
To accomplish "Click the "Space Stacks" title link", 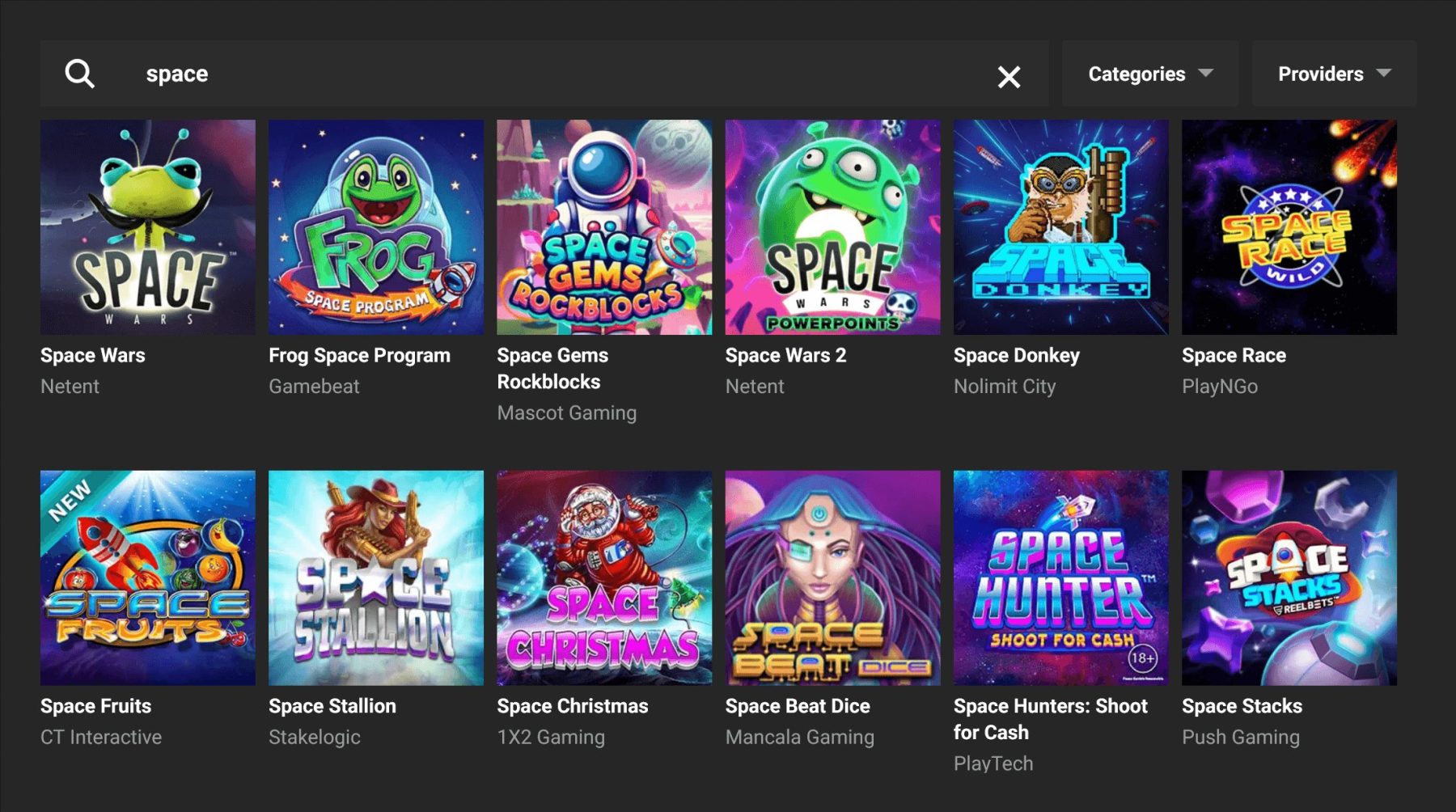I will click(1242, 706).
